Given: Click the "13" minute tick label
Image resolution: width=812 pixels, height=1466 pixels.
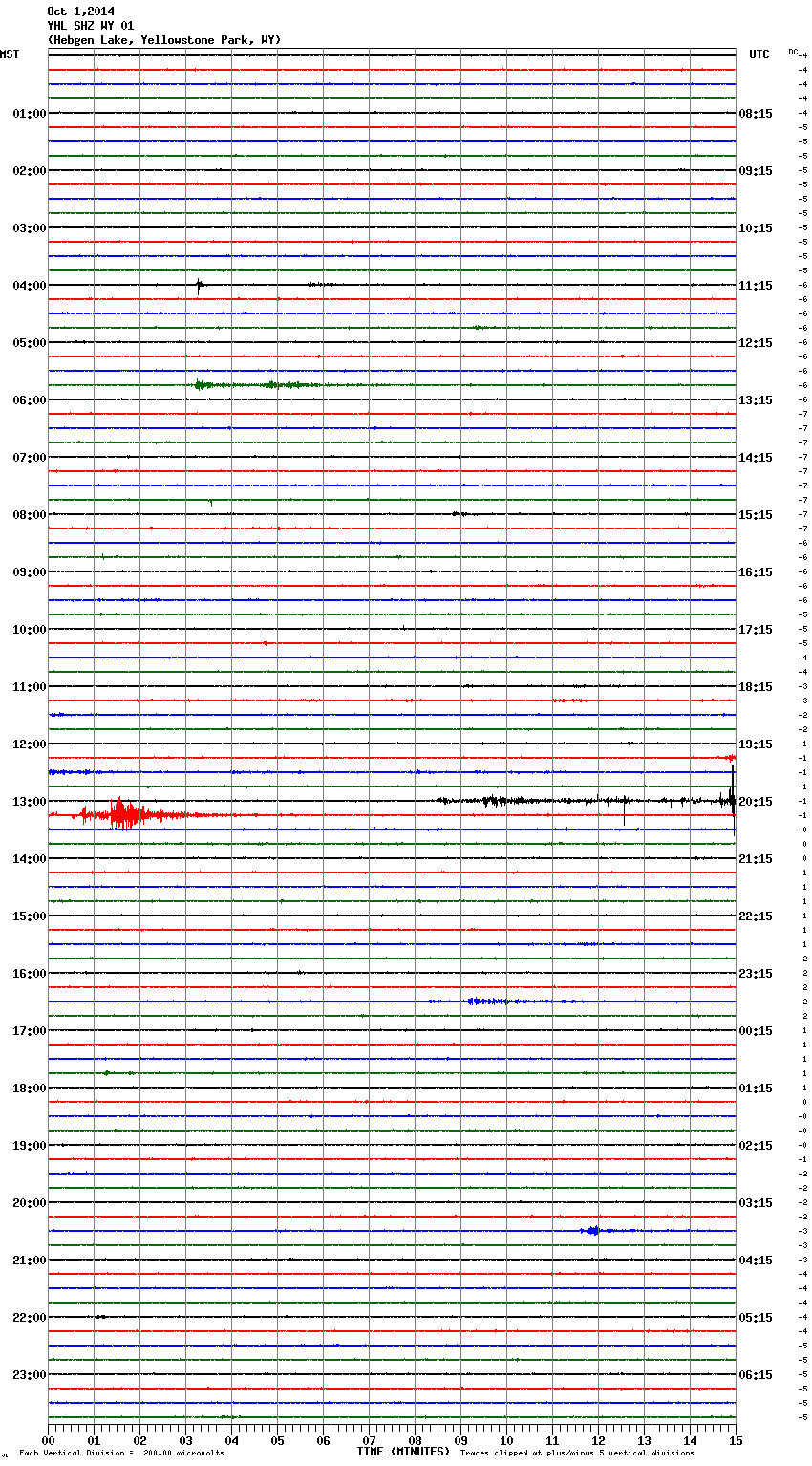Looking at the screenshot, I should click(644, 1440).
